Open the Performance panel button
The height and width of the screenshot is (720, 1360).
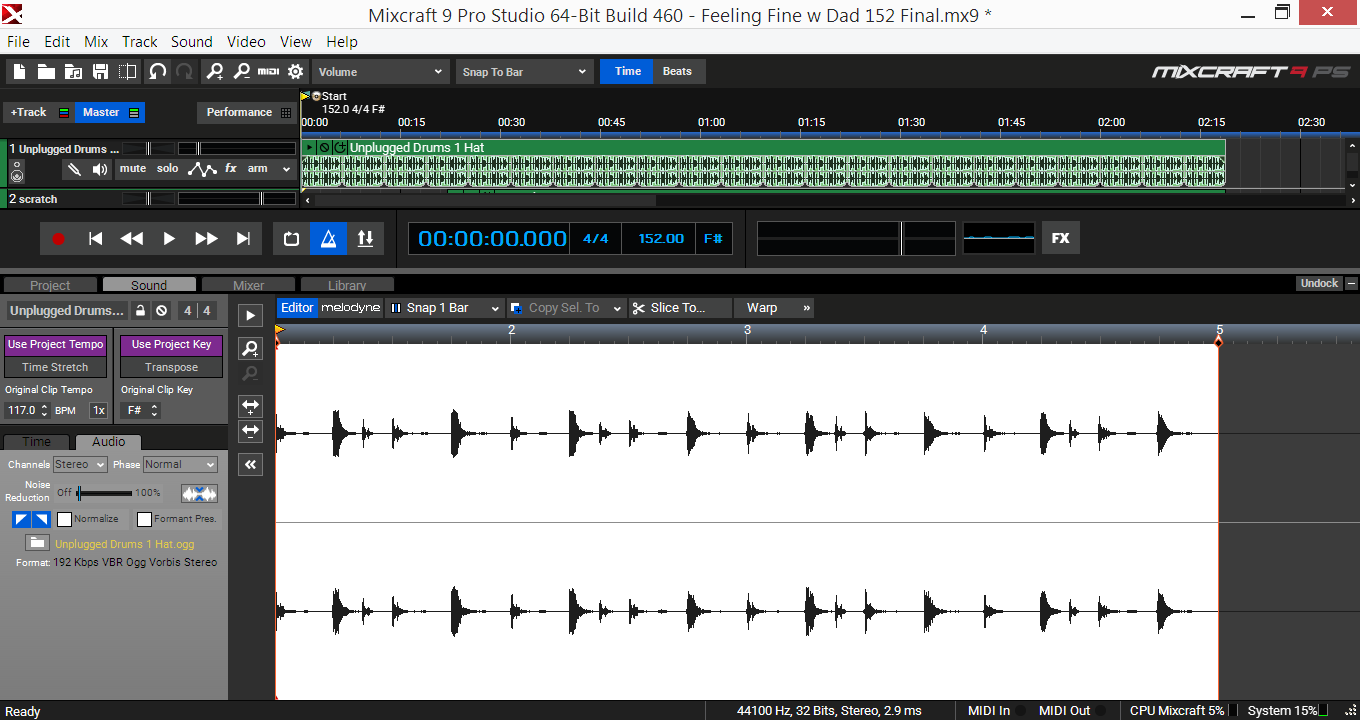pyautogui.click(x=247, y=112)
